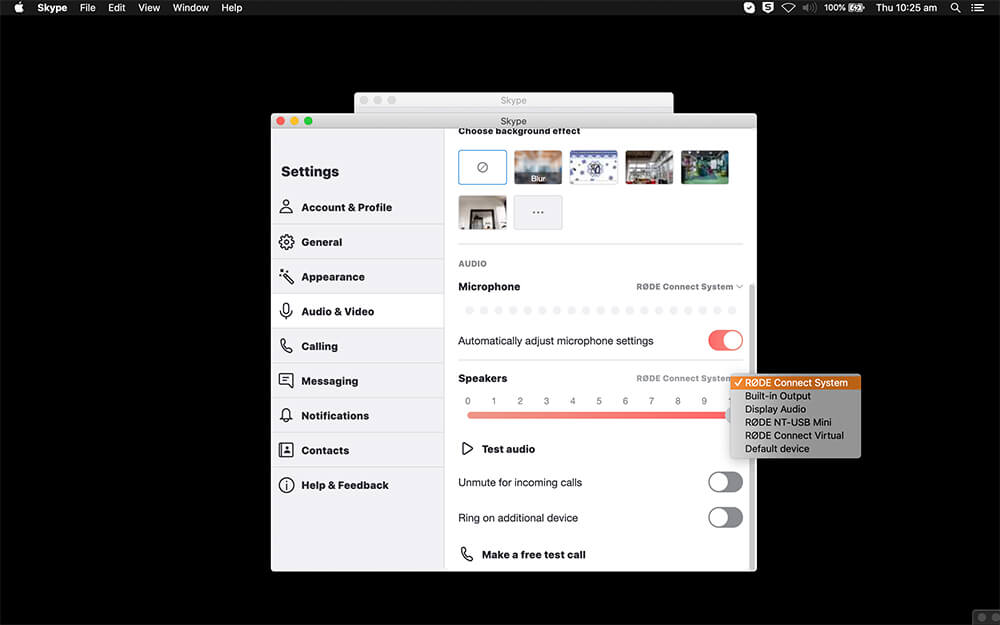The width and height of the screenshot is (1000, 625).
Task: Click the Messaging chat bubble icon
Action: (x=286, y=381)
